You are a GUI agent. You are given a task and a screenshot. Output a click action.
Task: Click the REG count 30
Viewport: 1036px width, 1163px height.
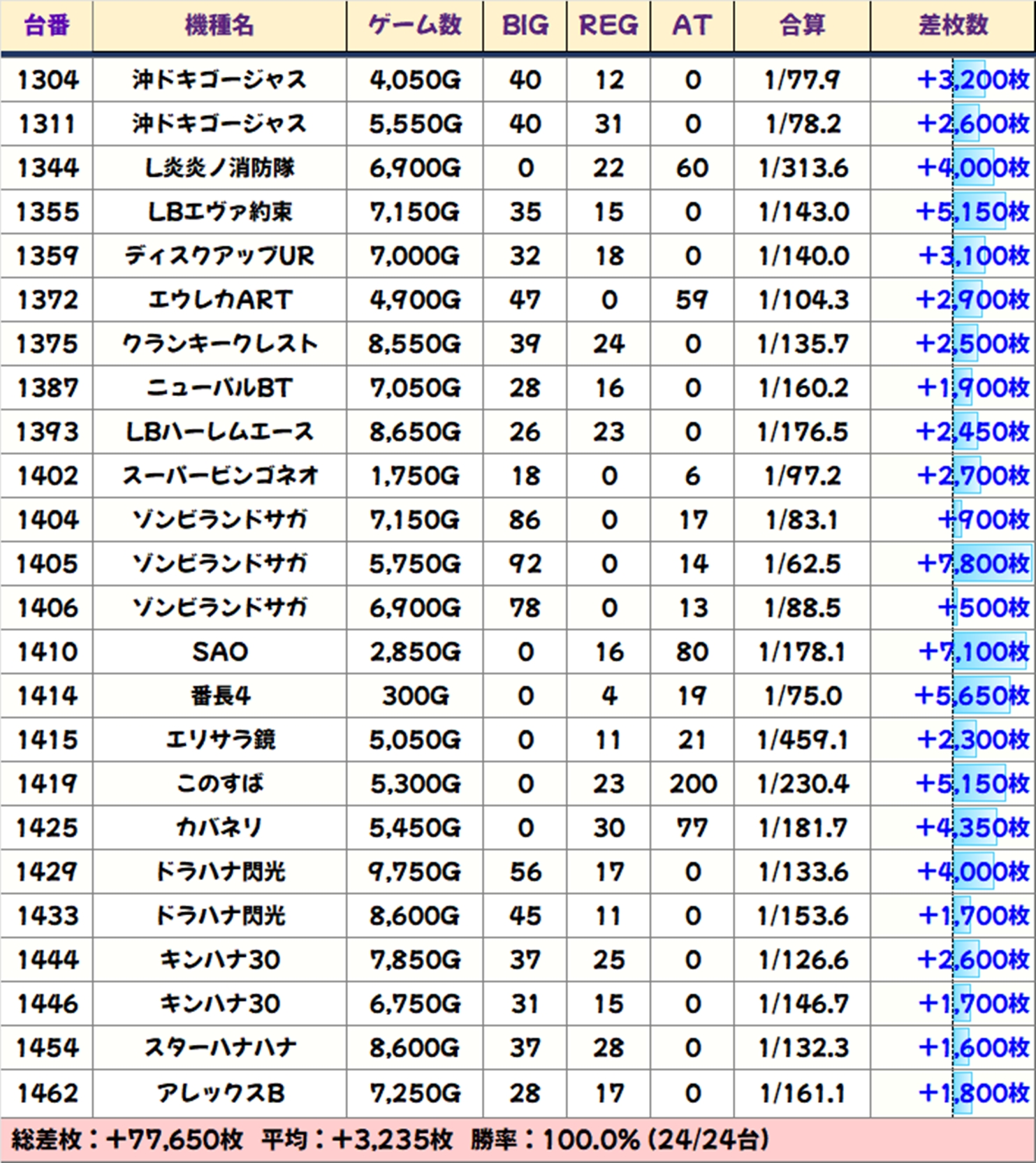click(x=608, y=828)
